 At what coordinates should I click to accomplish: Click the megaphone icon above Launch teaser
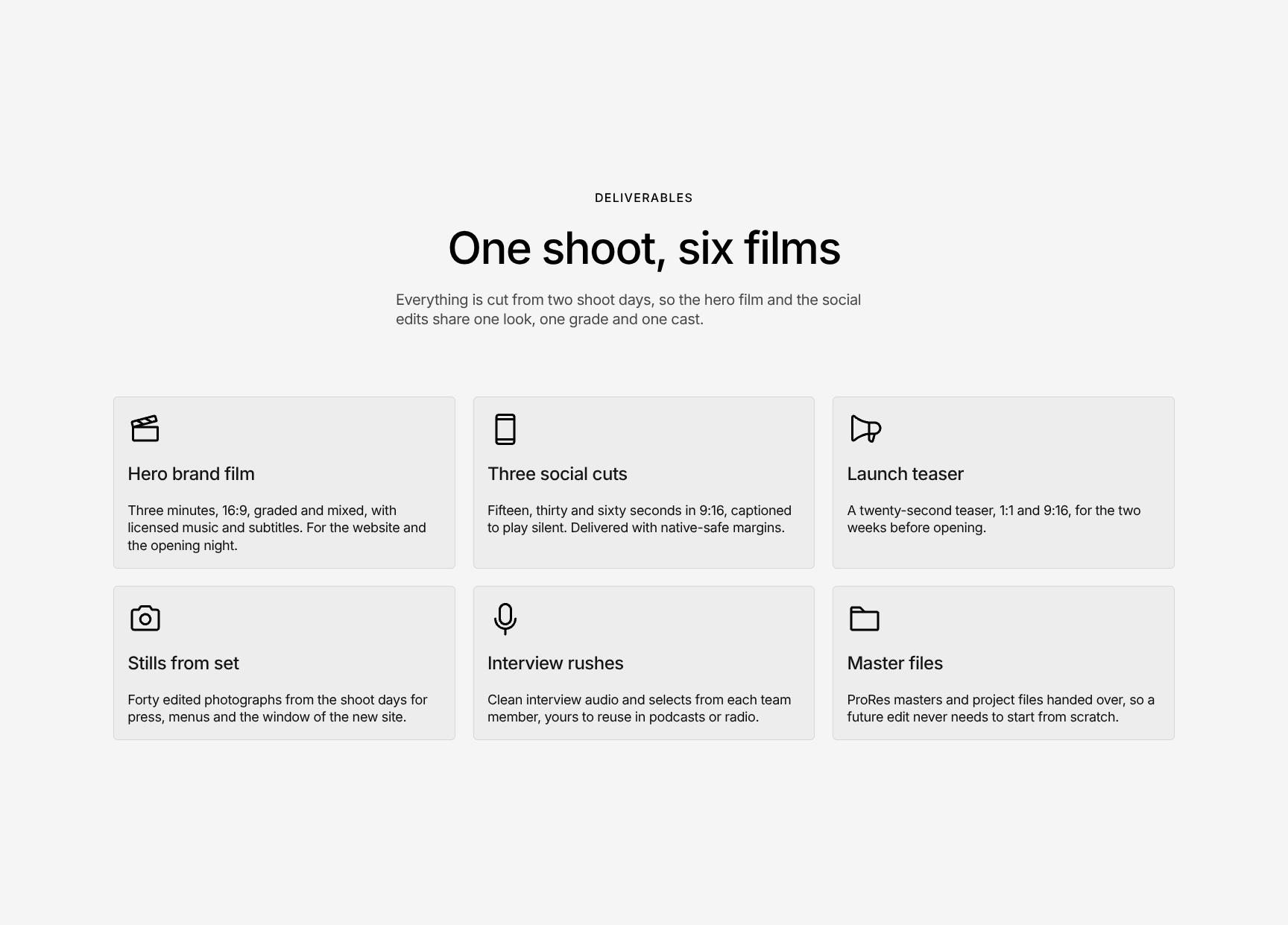pos(865,429)
